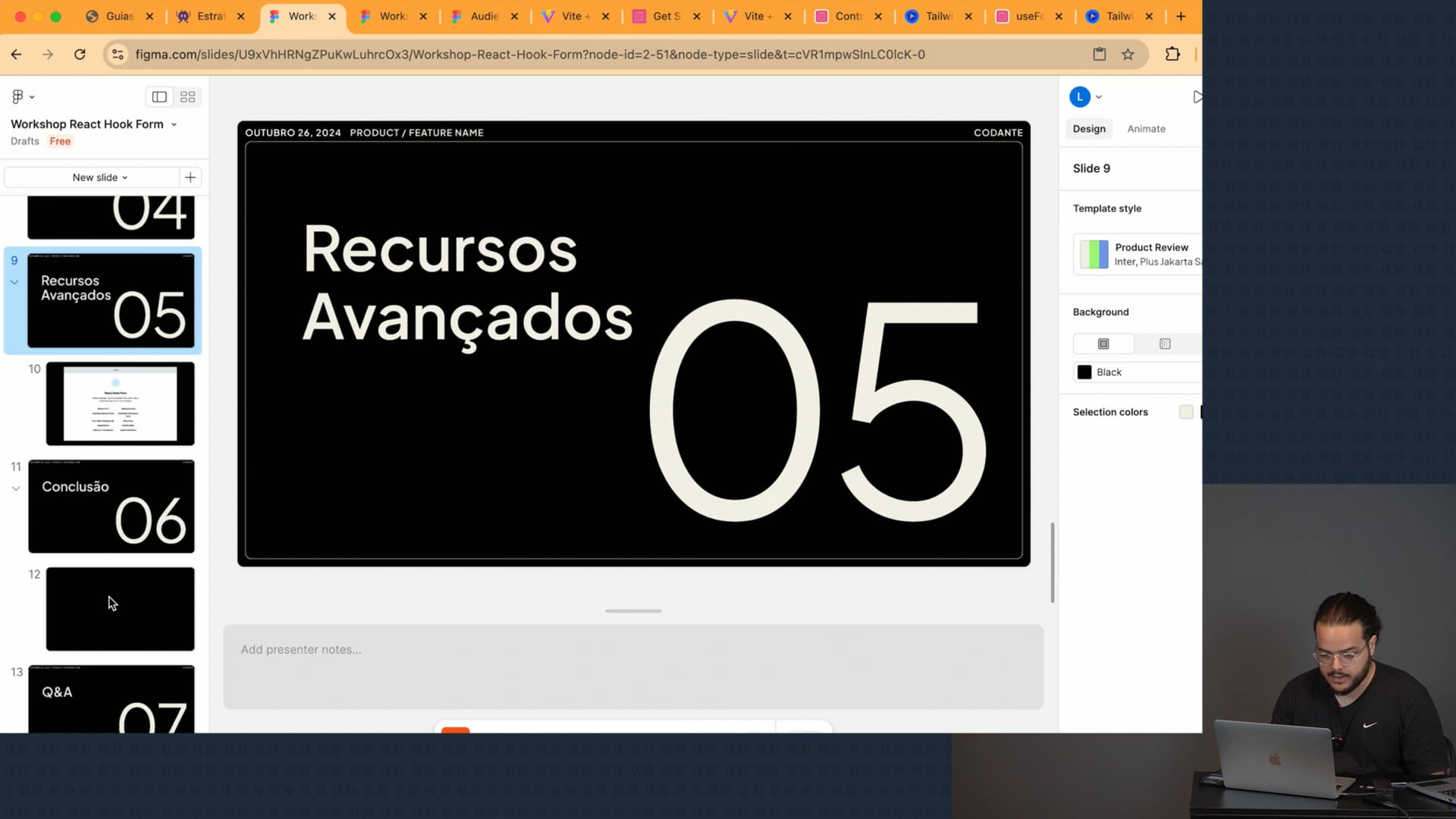Switch to grid view of slides
Image resolution: width=1456 pixels, height=819 pixels.
coord(187,97)
